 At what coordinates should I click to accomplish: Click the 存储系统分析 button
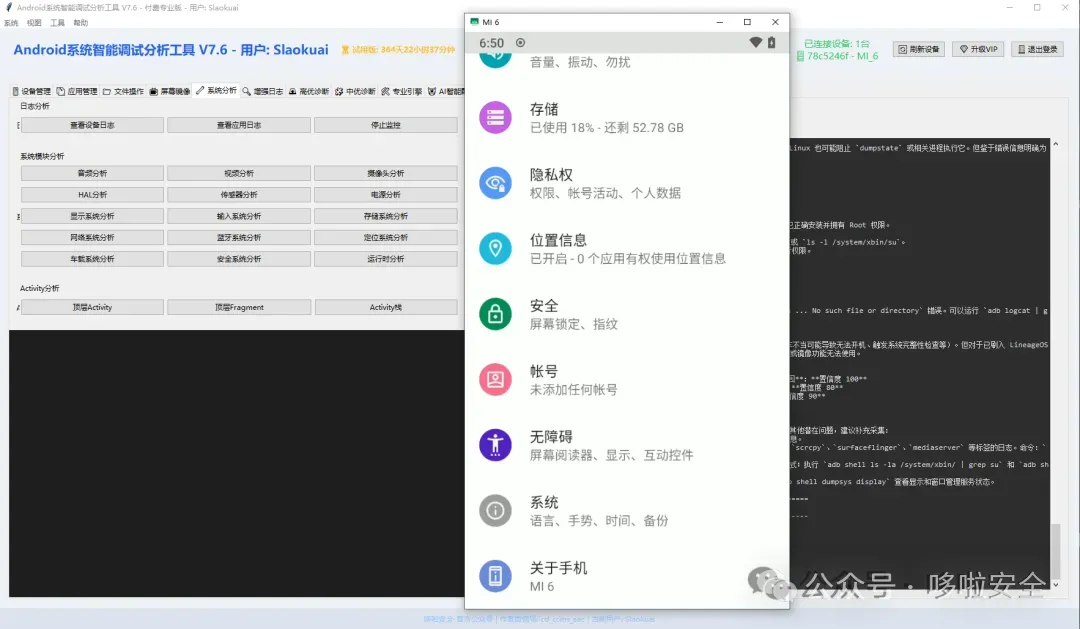[386, 216]
